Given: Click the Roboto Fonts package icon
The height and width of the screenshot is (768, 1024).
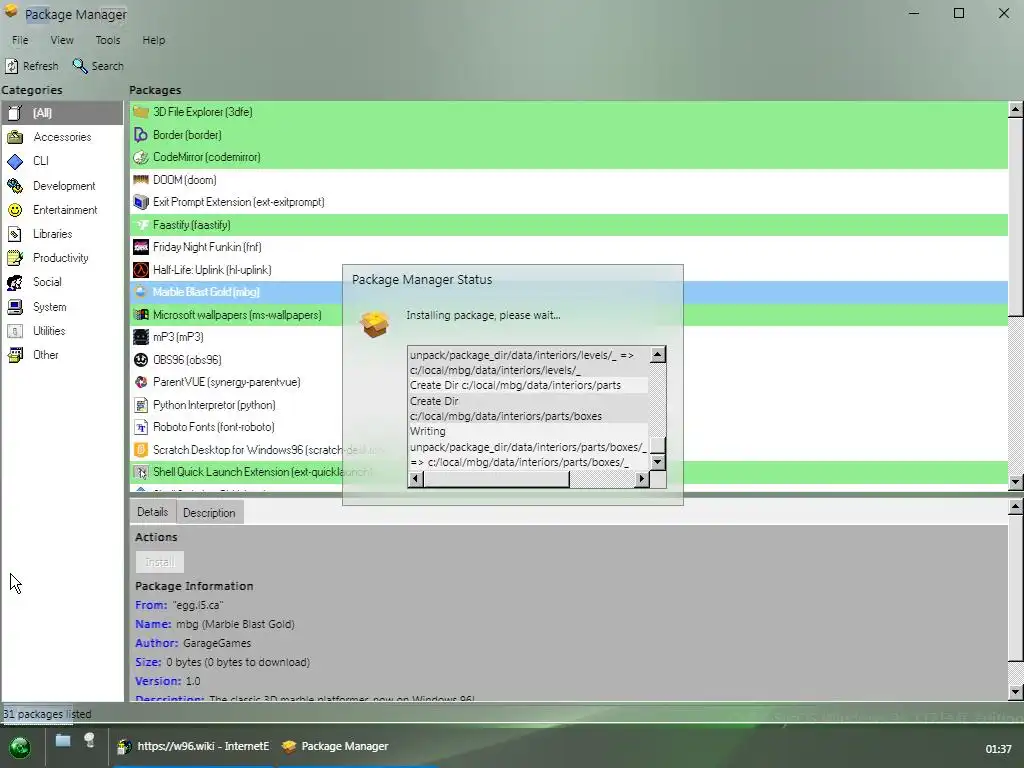Looking at the screenshot, I should click(141, 427).
